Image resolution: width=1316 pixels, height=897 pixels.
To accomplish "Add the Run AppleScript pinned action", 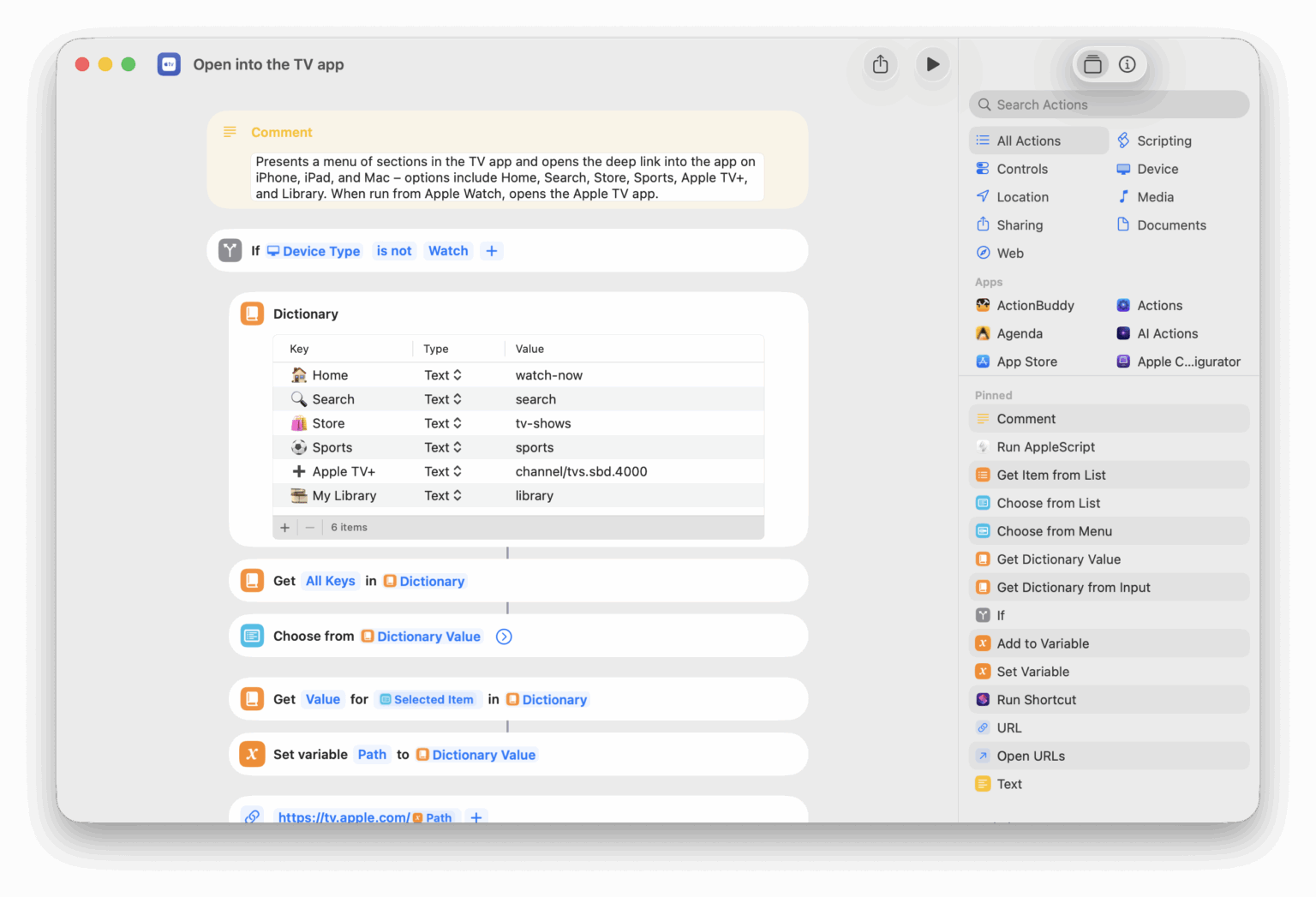I will [1045, 447].
